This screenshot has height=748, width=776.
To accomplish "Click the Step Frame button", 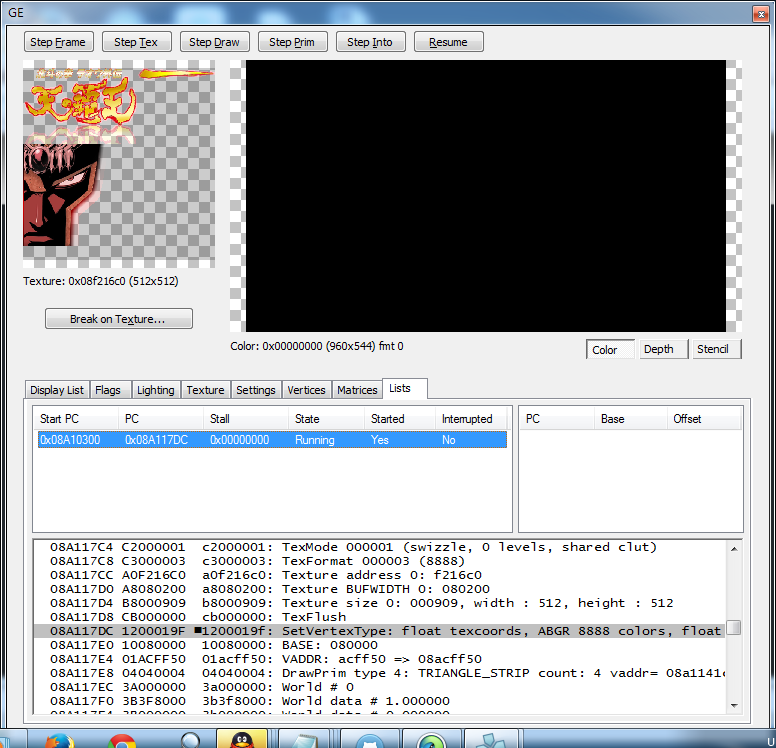I will pos(59,42).
